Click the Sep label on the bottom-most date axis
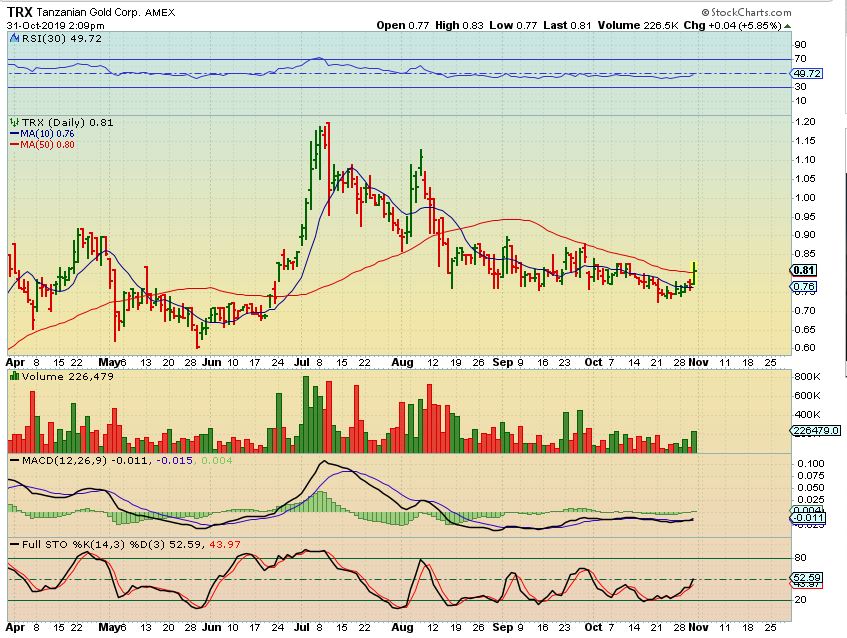 click(x=503, y=627)
